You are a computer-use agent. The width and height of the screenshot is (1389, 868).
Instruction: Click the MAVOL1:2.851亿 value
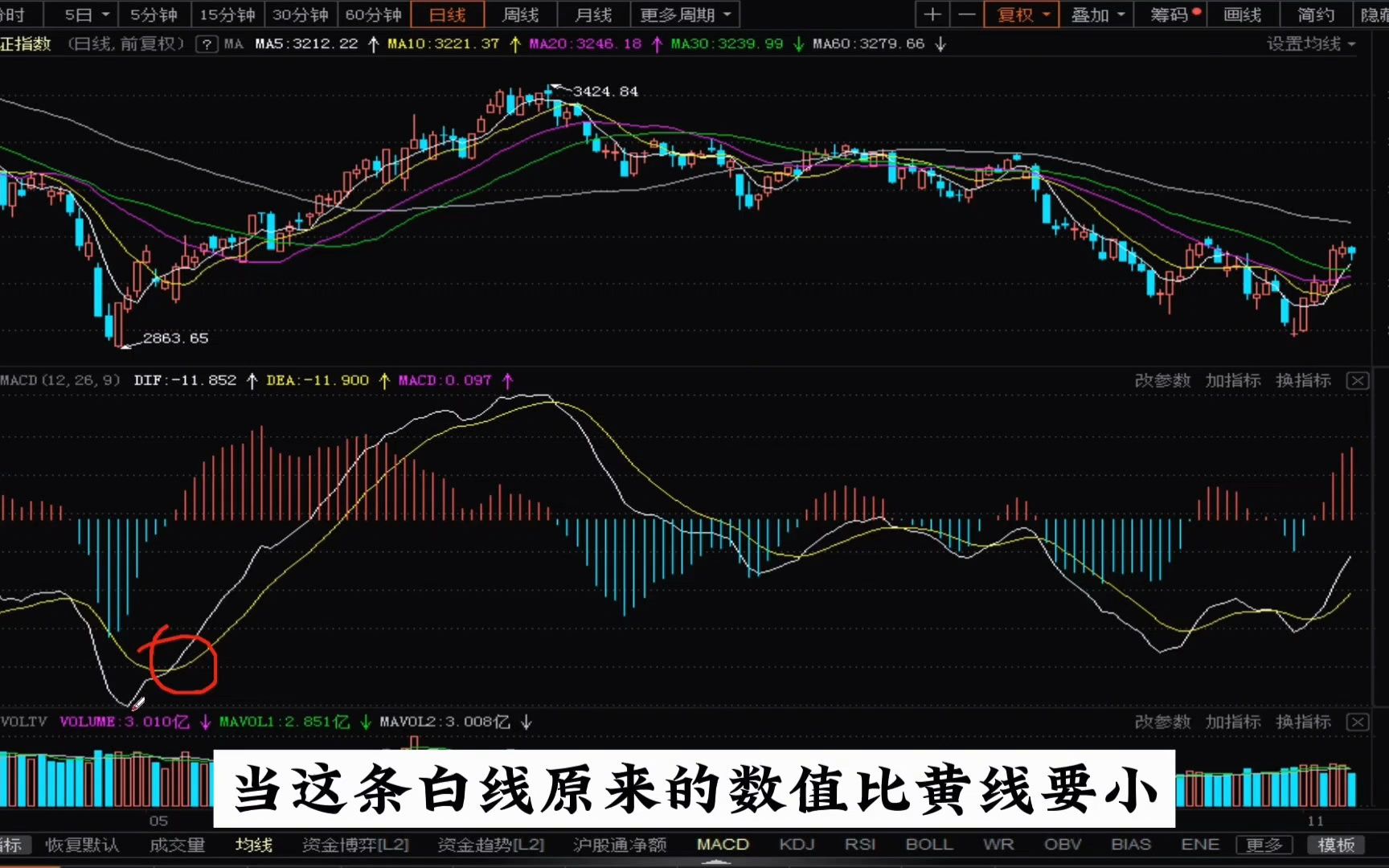(x=285, y=722)
